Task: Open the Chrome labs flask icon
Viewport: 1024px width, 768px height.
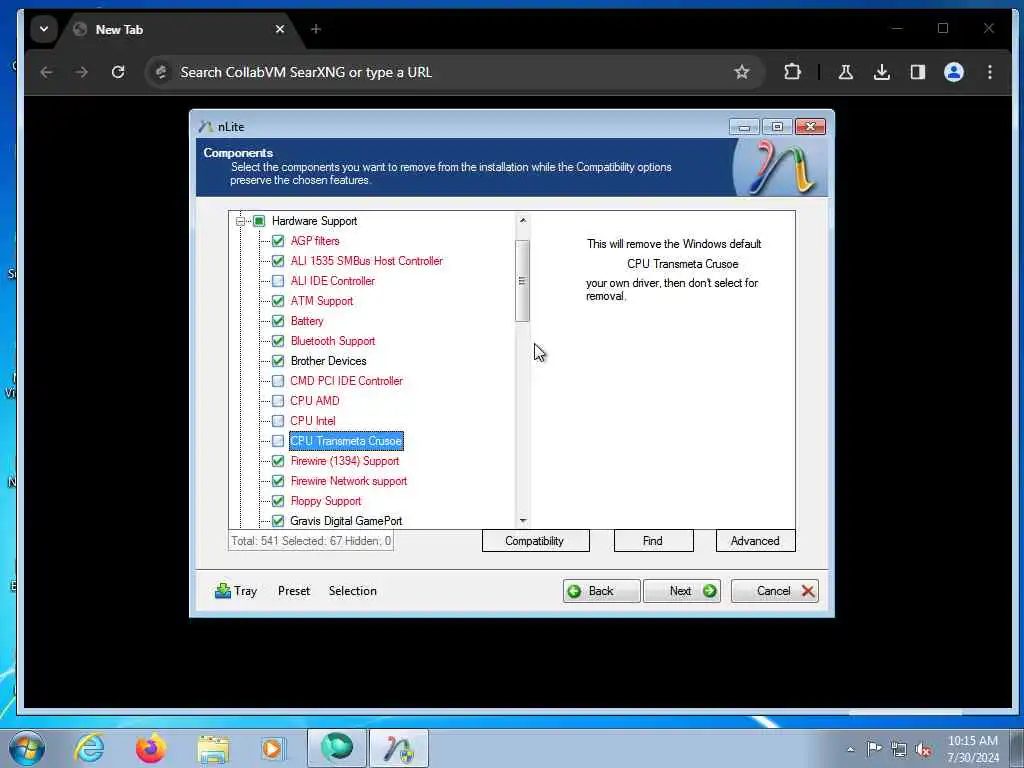Action: tap(846, 72)
